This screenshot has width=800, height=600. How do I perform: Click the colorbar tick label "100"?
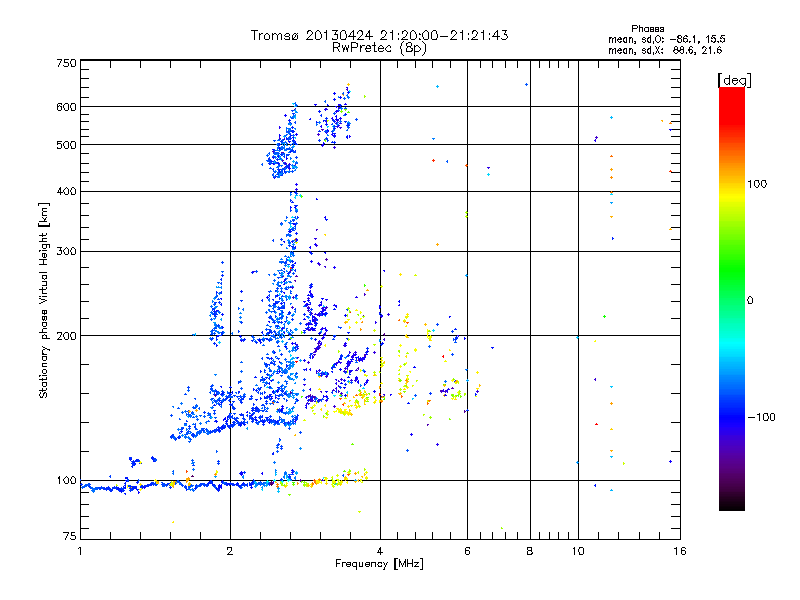click(x=757, y=184)
